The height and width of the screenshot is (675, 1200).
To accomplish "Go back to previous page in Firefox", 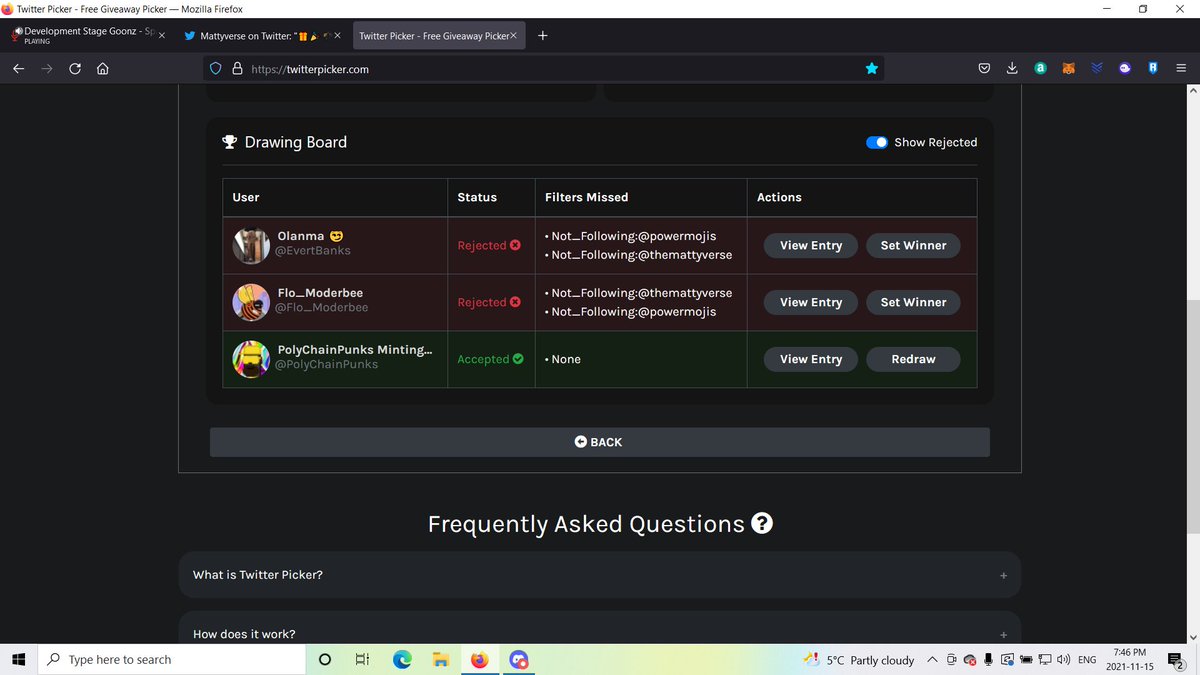I will click(x=18, y=69).
